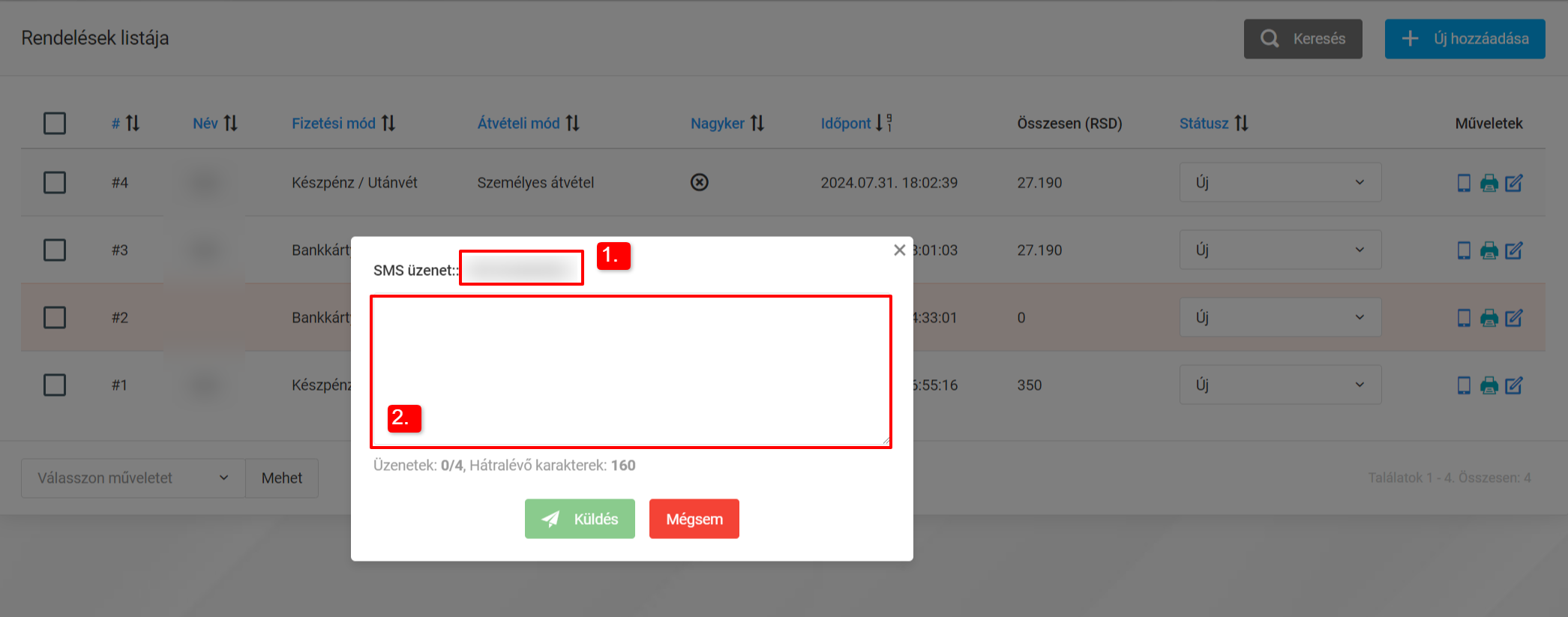The height and width of the screenshot is (617, 1568).
Task: Check the checkbox for order #4
Action: (x=55, y=183)
